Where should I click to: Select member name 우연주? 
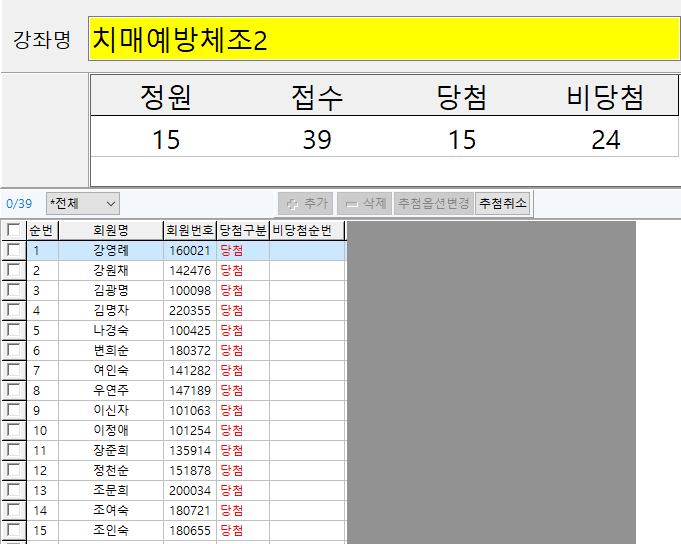(x=111, y=390)
